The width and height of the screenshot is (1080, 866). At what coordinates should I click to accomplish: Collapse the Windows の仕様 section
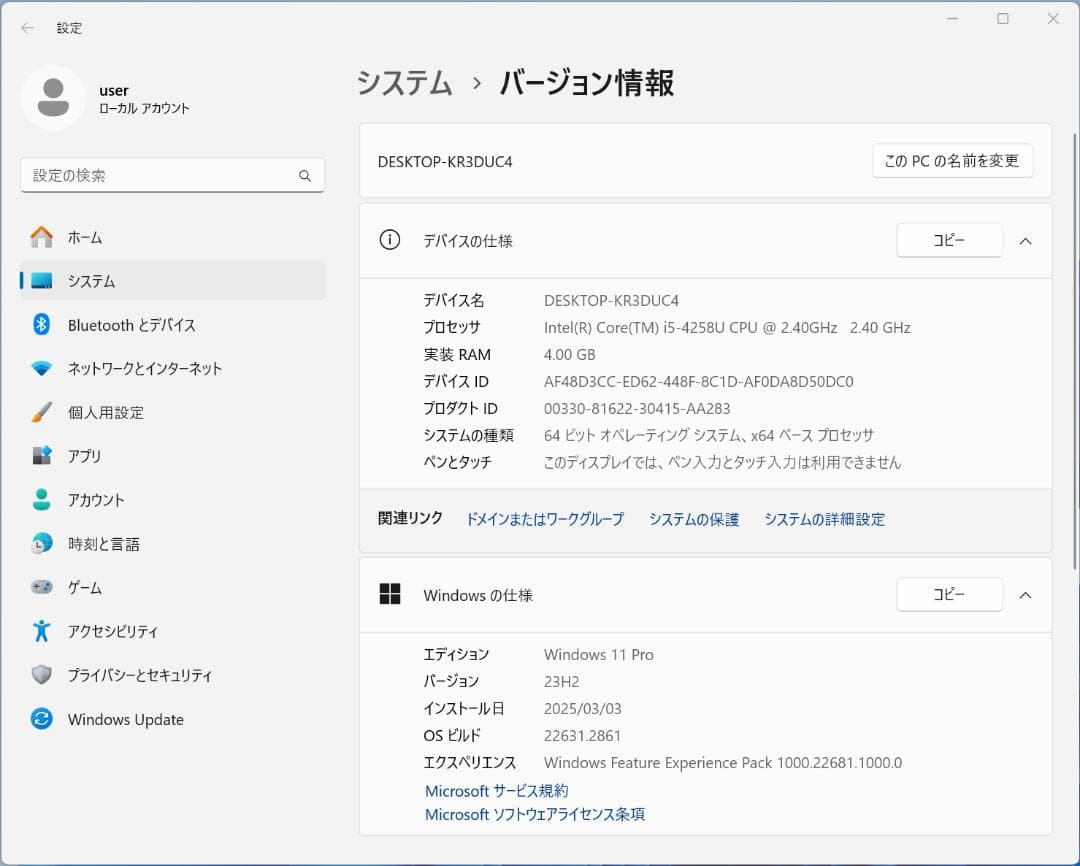[x=1025, y=595]
